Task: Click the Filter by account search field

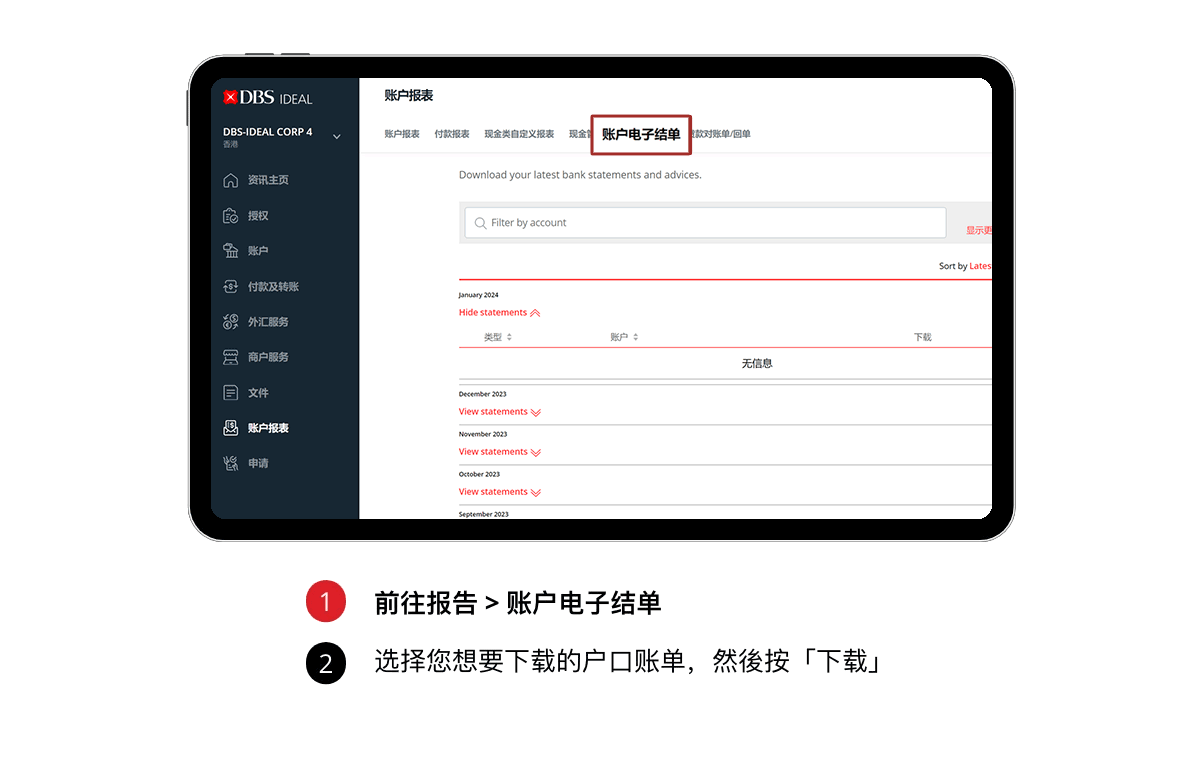Action: coord(705,223)
